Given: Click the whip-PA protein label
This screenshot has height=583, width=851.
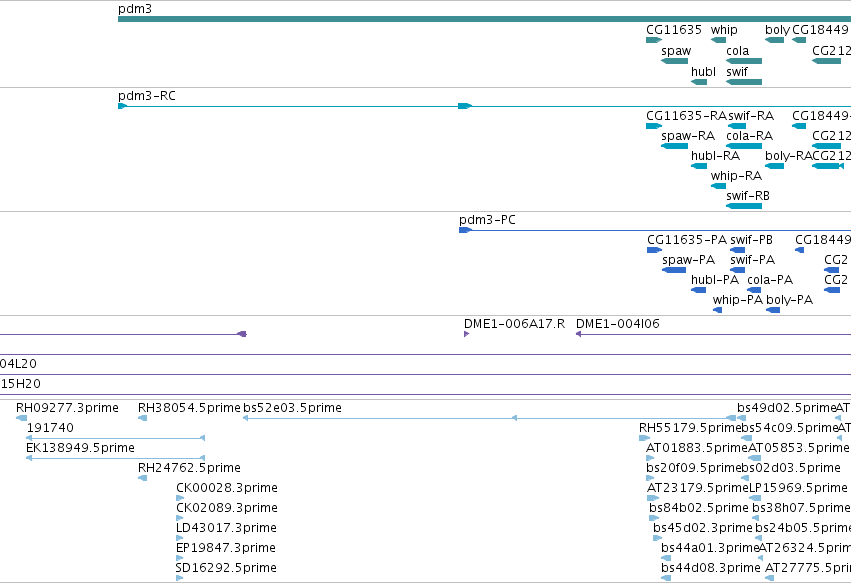Looking at the screenshot, I should 738,300.
